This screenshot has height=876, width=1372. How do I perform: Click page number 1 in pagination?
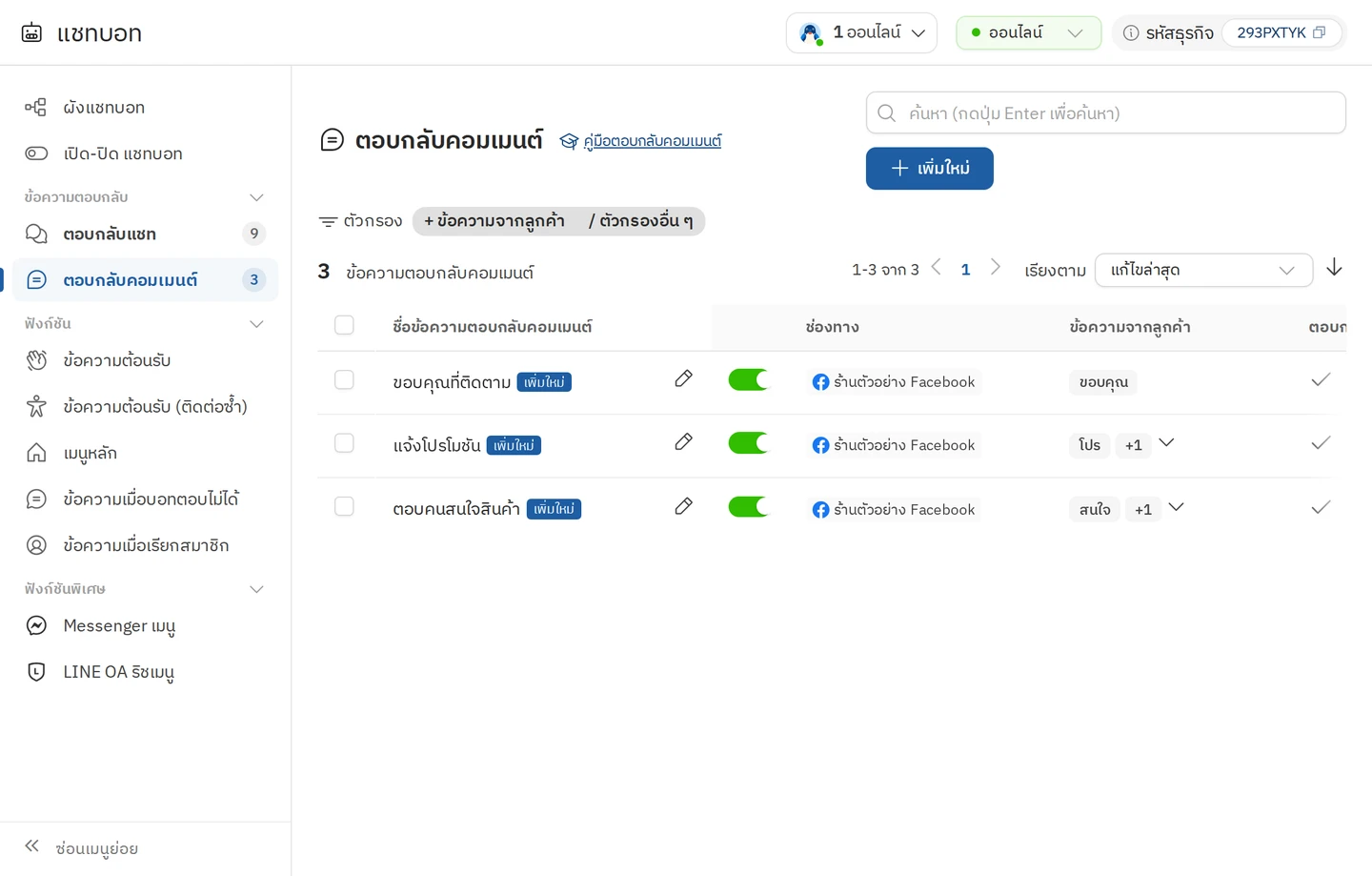tap(965, 270)
